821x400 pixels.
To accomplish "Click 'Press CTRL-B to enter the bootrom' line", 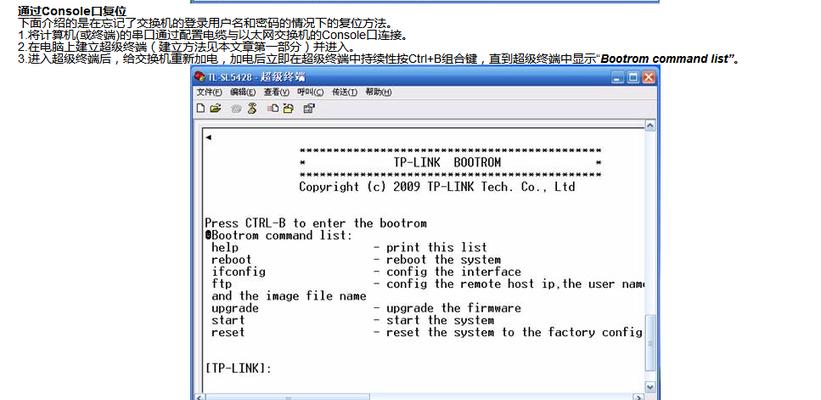I will point(316,224).
